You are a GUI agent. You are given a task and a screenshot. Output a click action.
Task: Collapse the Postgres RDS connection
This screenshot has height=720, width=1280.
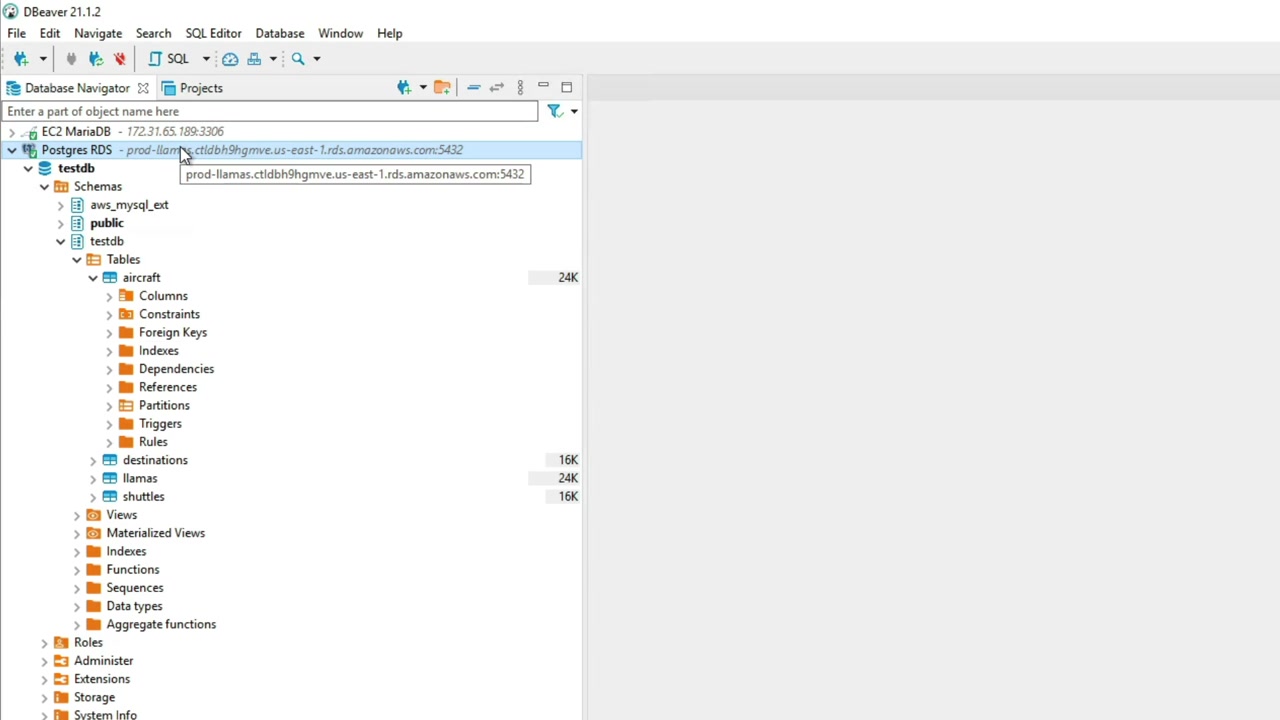(x=11, y=150)
